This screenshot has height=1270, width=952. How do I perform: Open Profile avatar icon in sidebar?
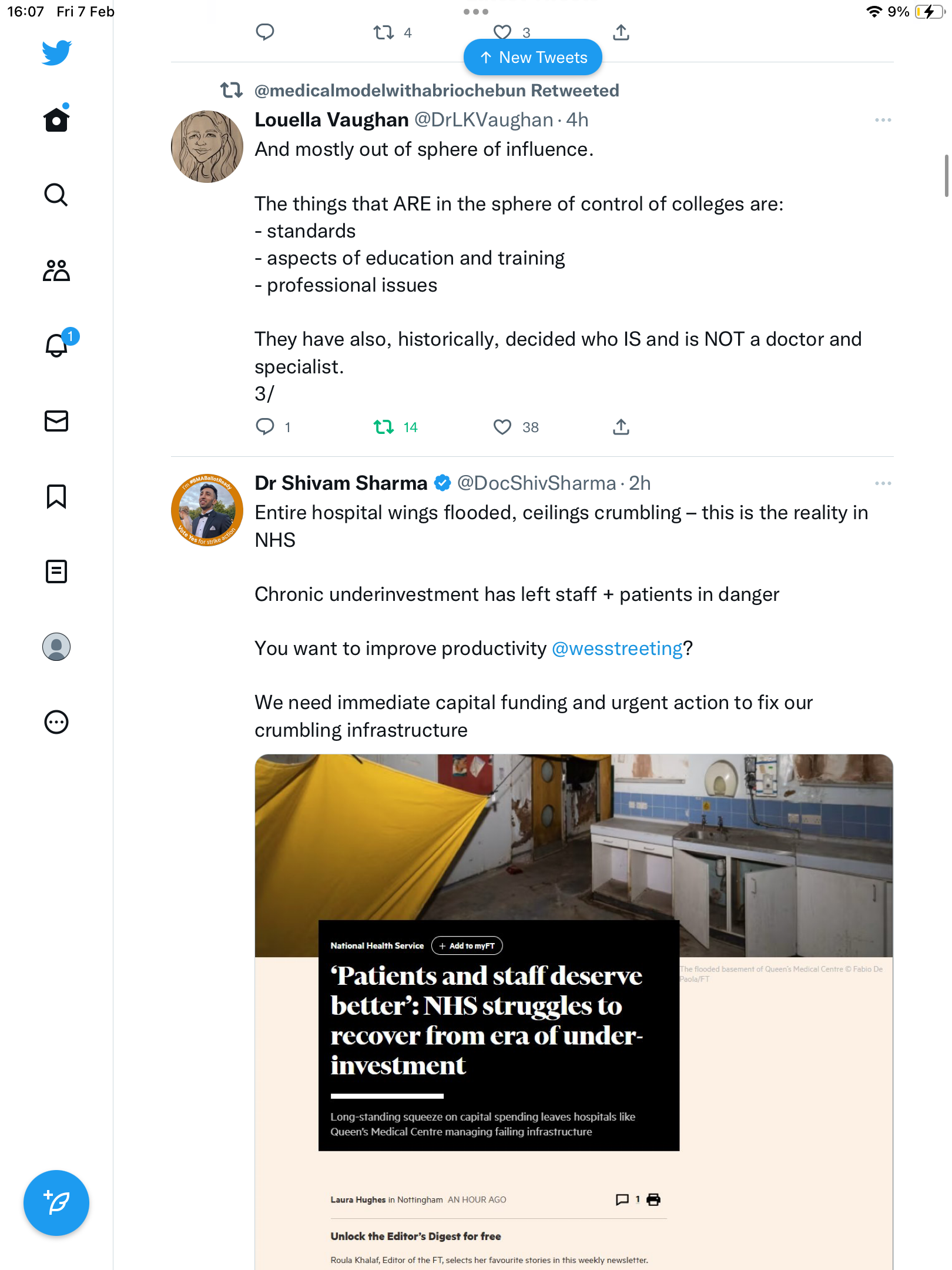pyautogui.click(x=56, y=647)
